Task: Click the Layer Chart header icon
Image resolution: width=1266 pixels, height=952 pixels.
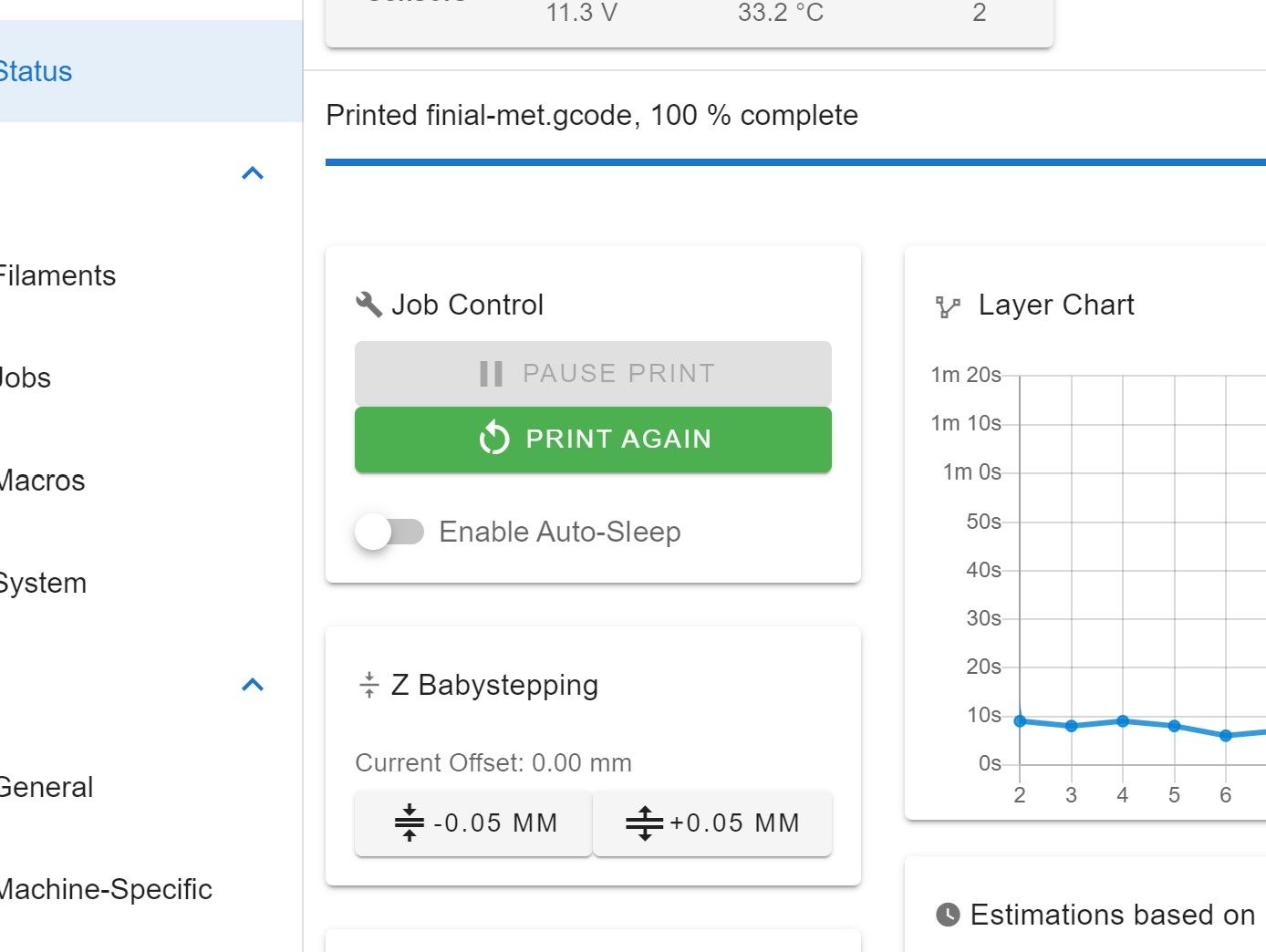Action: 949,306
